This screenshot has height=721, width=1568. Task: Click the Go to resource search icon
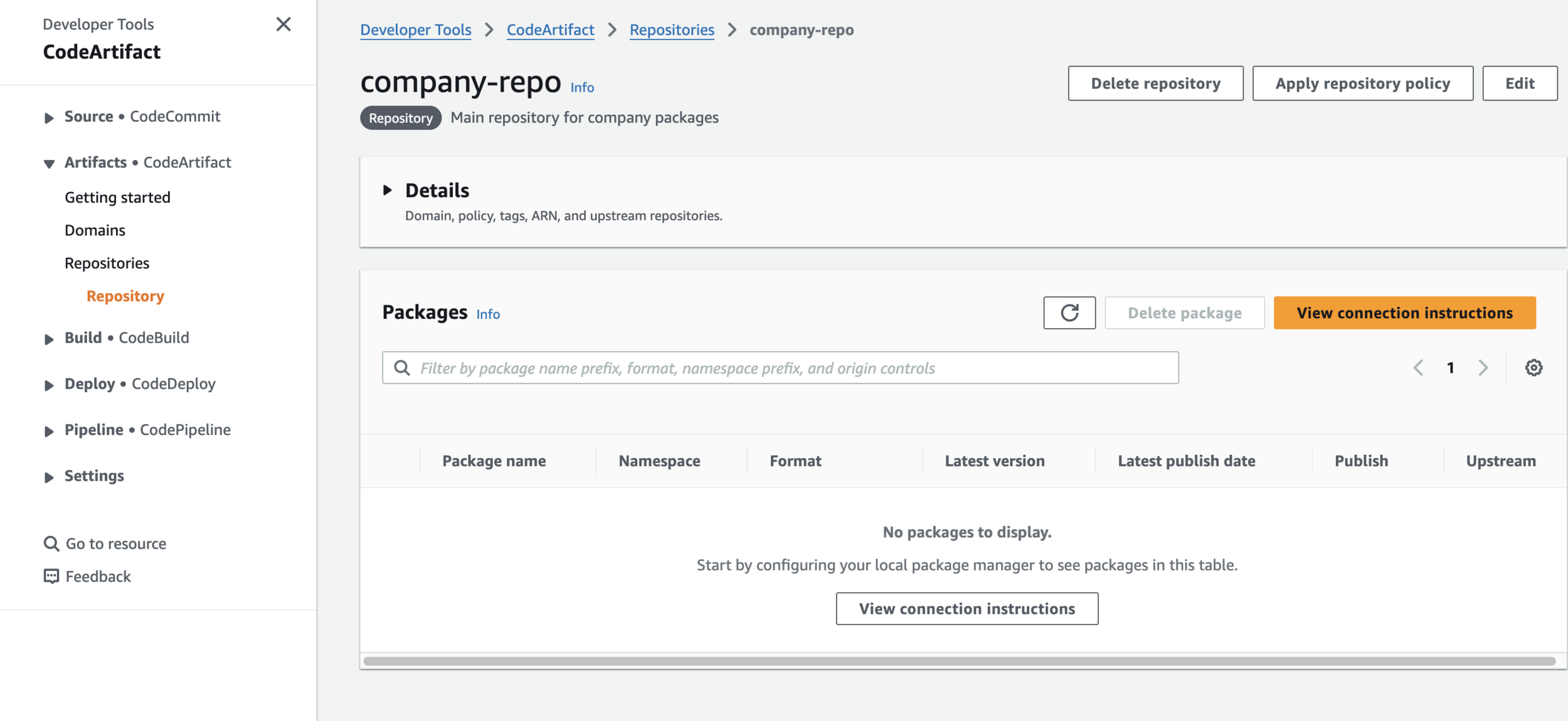[51, 543]
